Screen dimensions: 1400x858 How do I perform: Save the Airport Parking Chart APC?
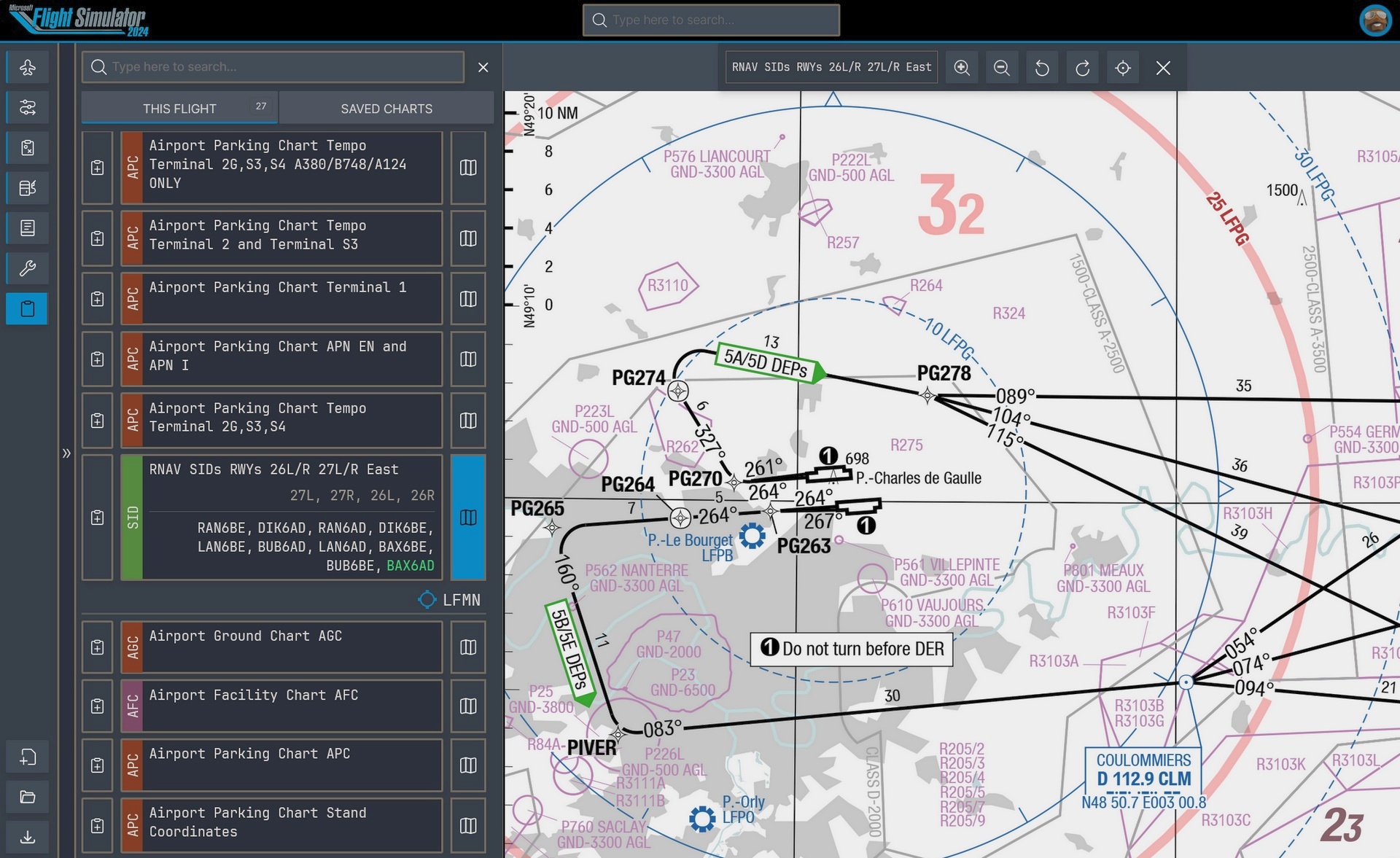pyautogui.click(x=97, y=765)
